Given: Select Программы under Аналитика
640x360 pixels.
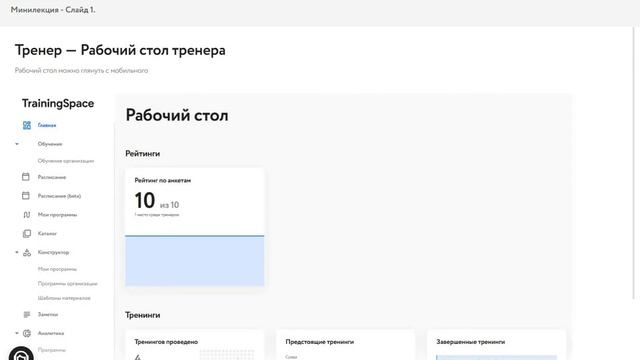Looking at the screenshot, I should pos(52,350).
